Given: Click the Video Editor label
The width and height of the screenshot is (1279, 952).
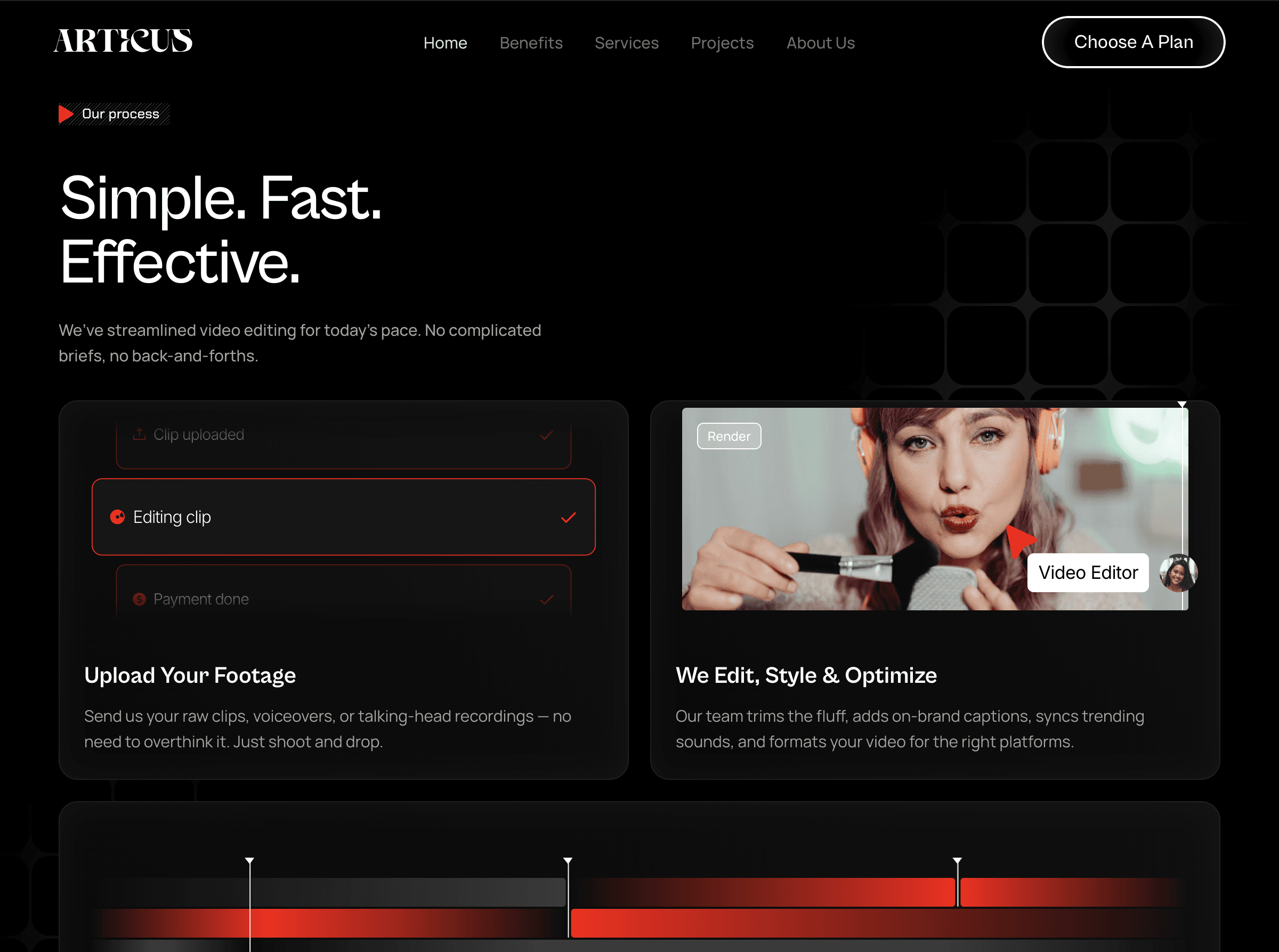Looking at the screenshot, I should pos(1088,572).
